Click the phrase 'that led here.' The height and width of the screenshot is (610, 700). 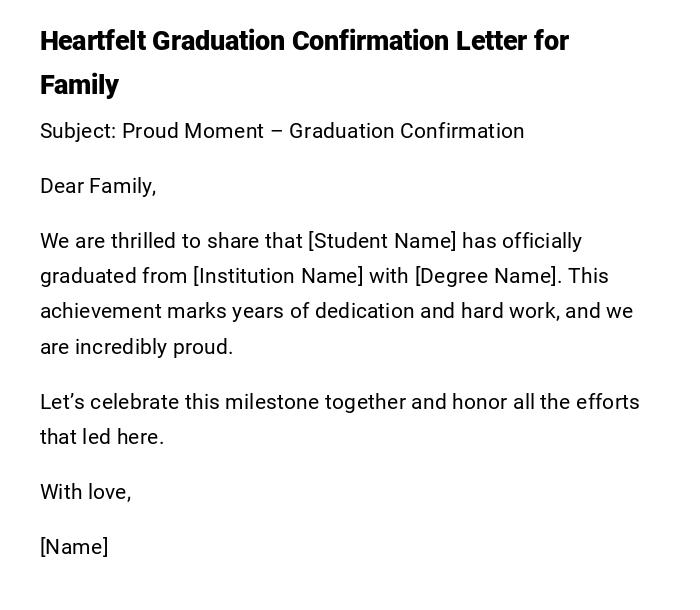[102, 437]
